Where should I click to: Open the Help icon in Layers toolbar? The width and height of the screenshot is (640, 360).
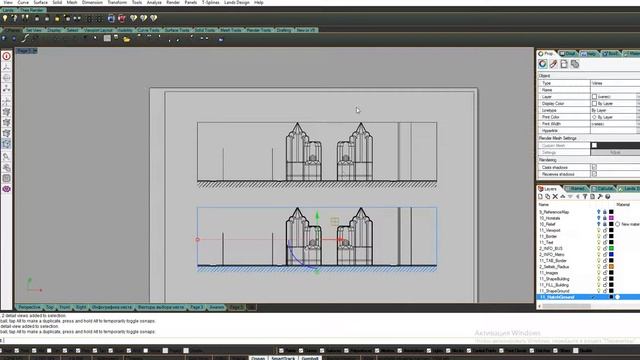tap(608, 197)
